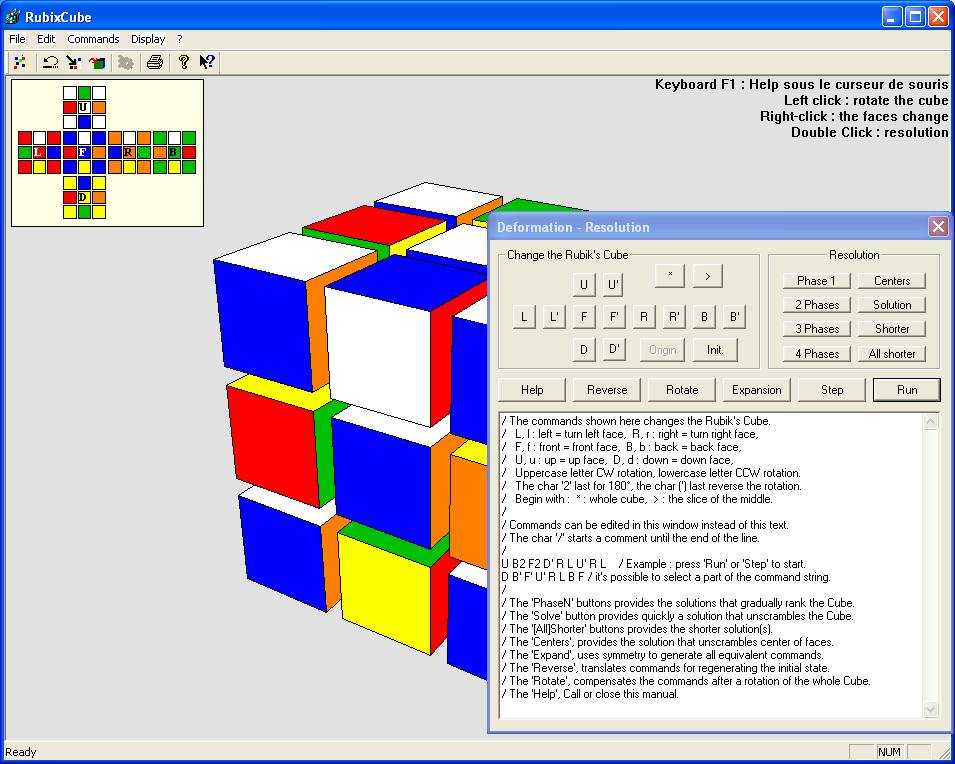Click the F' button
Image resolution: width=955 pixels, height=764 pixels.
613,317
